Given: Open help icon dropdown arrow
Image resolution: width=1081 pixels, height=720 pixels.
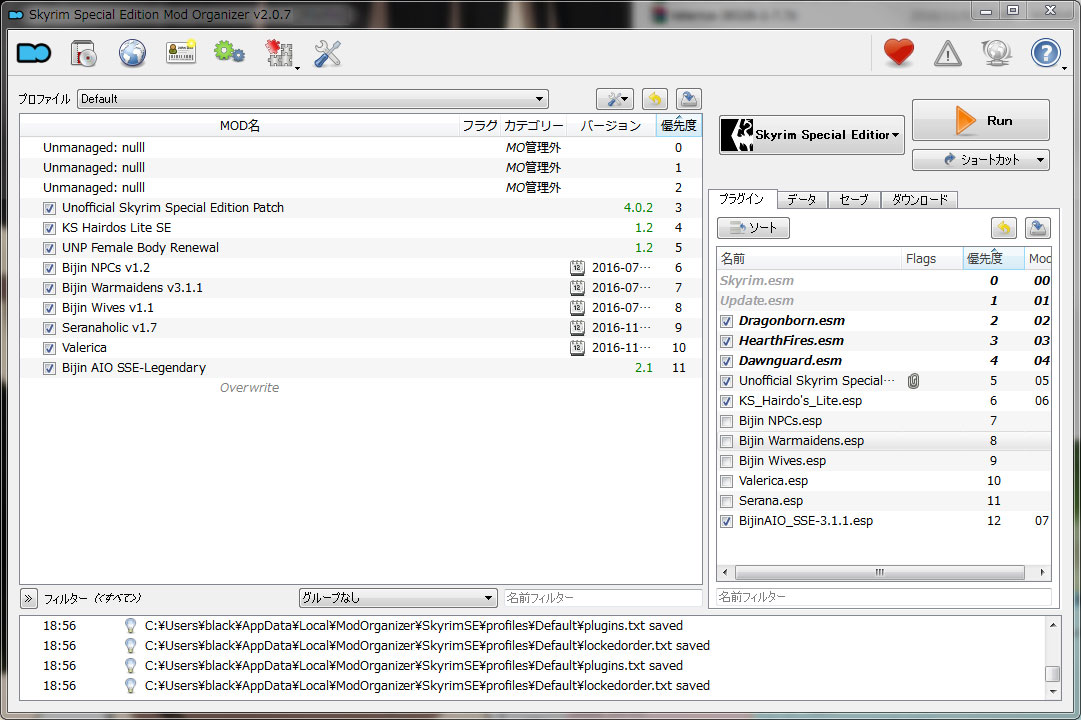Looking at the screenshot, I should click(x=1064, y=68).
